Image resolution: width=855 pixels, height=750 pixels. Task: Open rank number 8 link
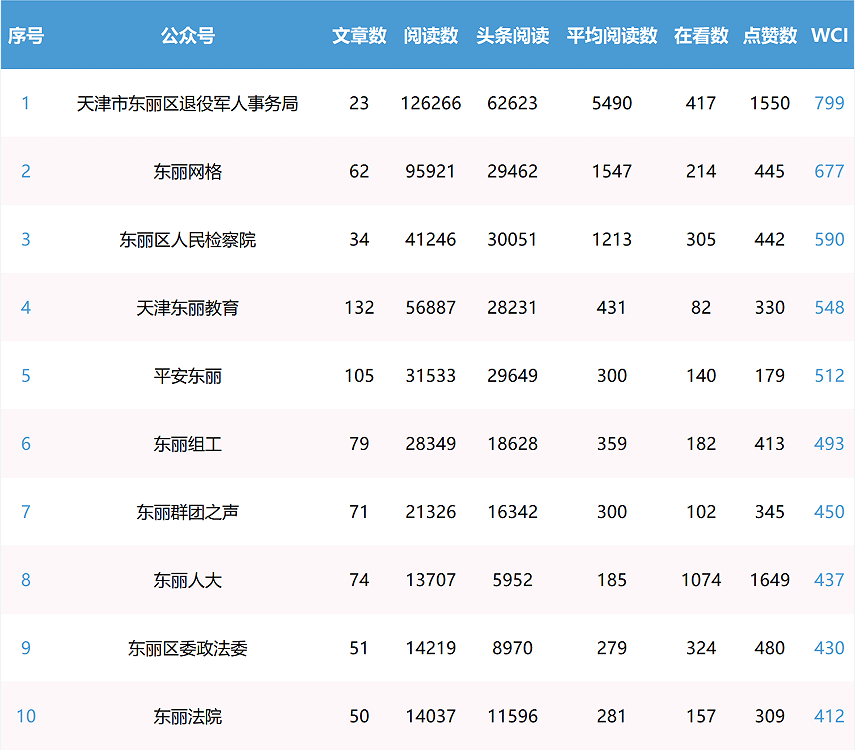[26, 580]
